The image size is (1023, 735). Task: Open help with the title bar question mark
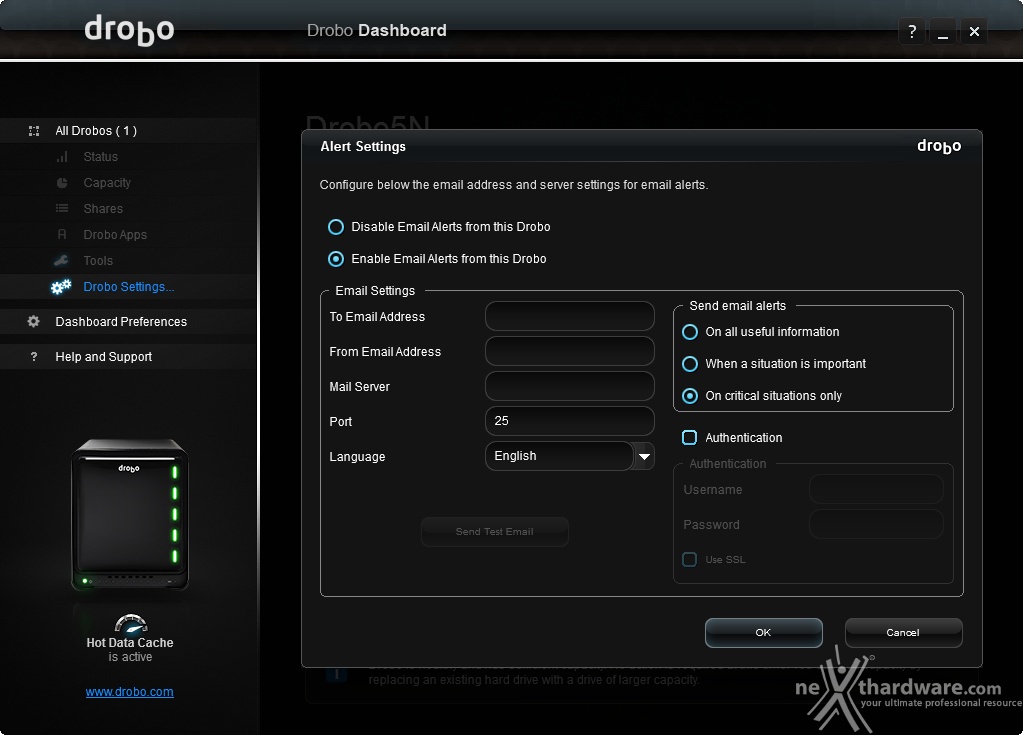912,31
